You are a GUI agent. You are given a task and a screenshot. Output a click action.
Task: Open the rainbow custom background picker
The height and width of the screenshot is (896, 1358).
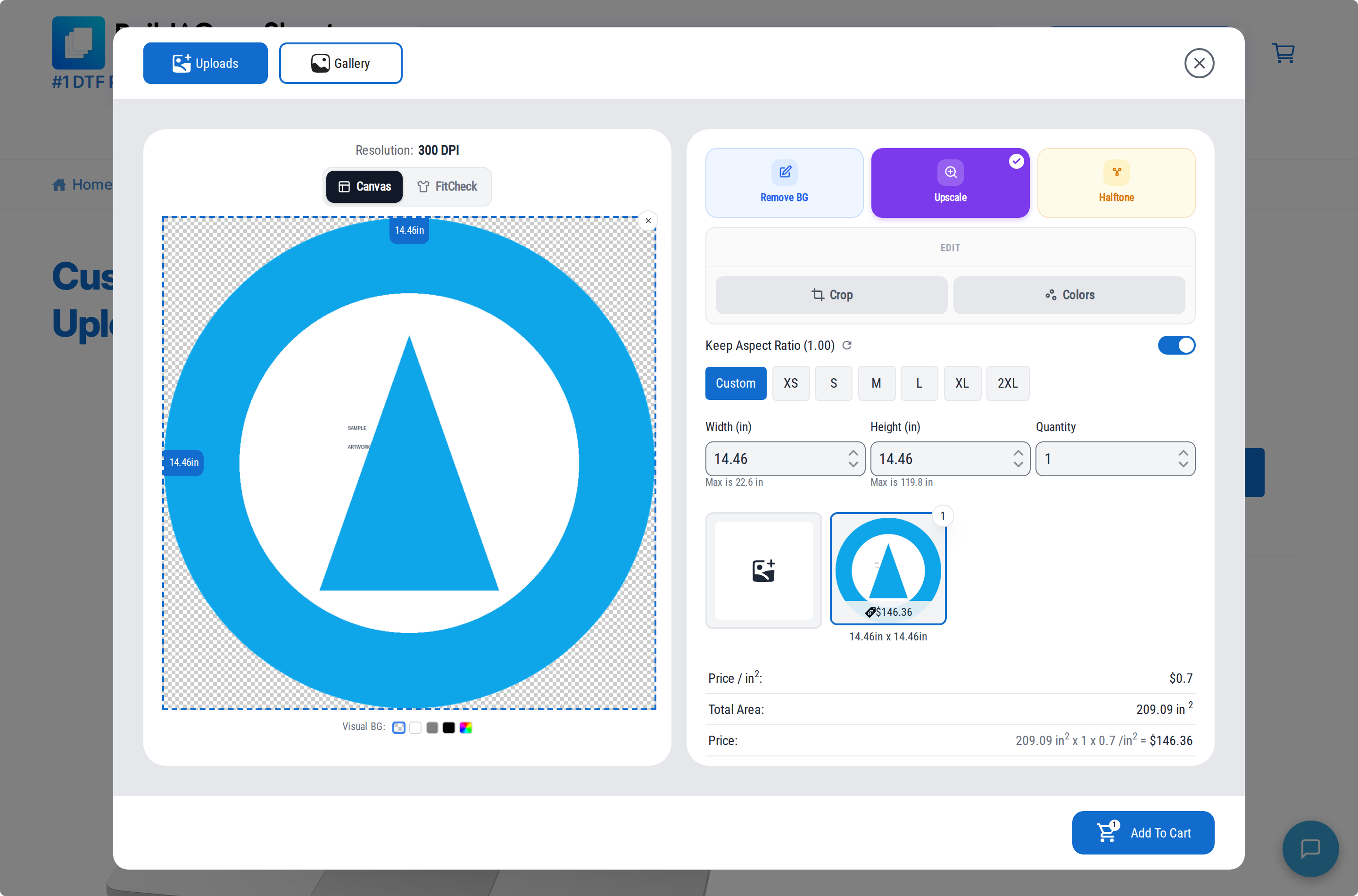tap(465, 728)
